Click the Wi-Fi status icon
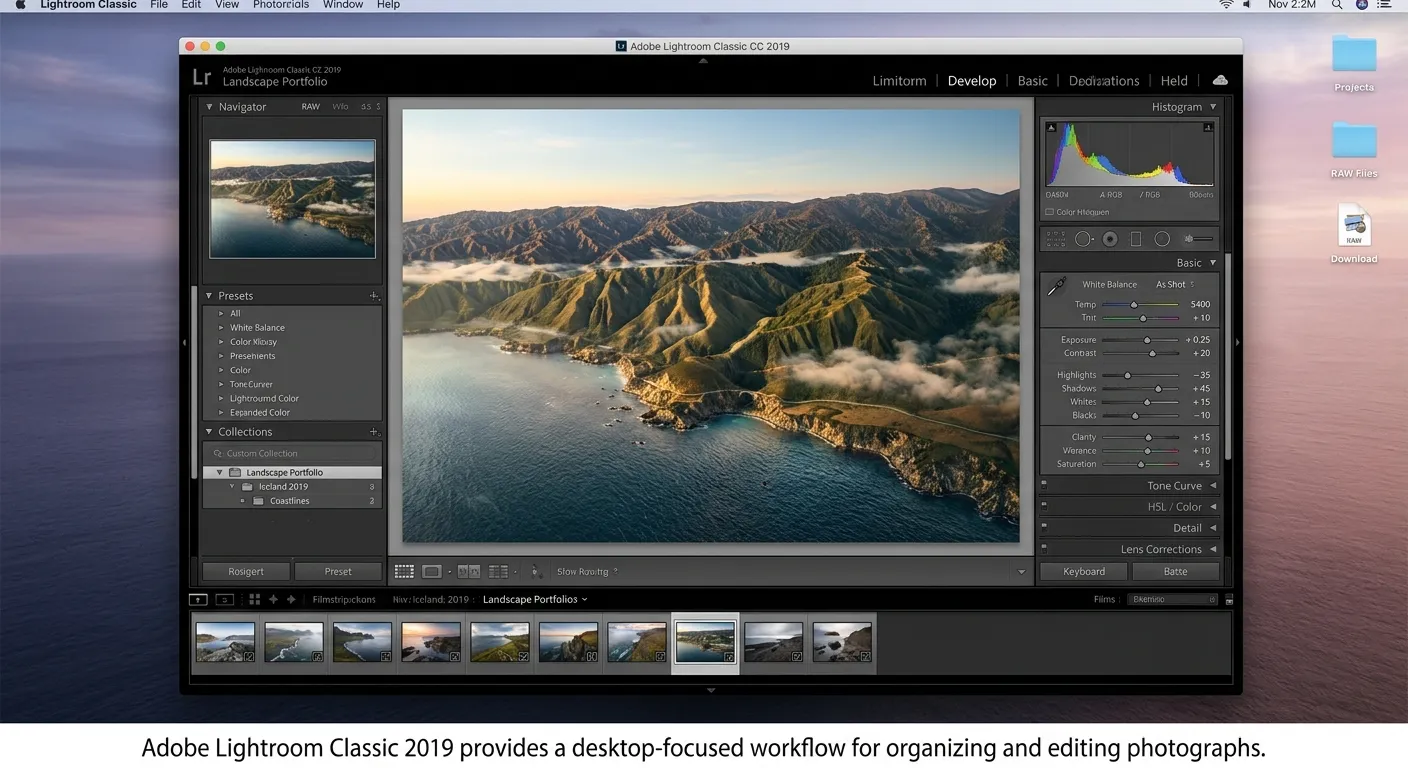This screenshot has width=1408, height=768. 1226,5
